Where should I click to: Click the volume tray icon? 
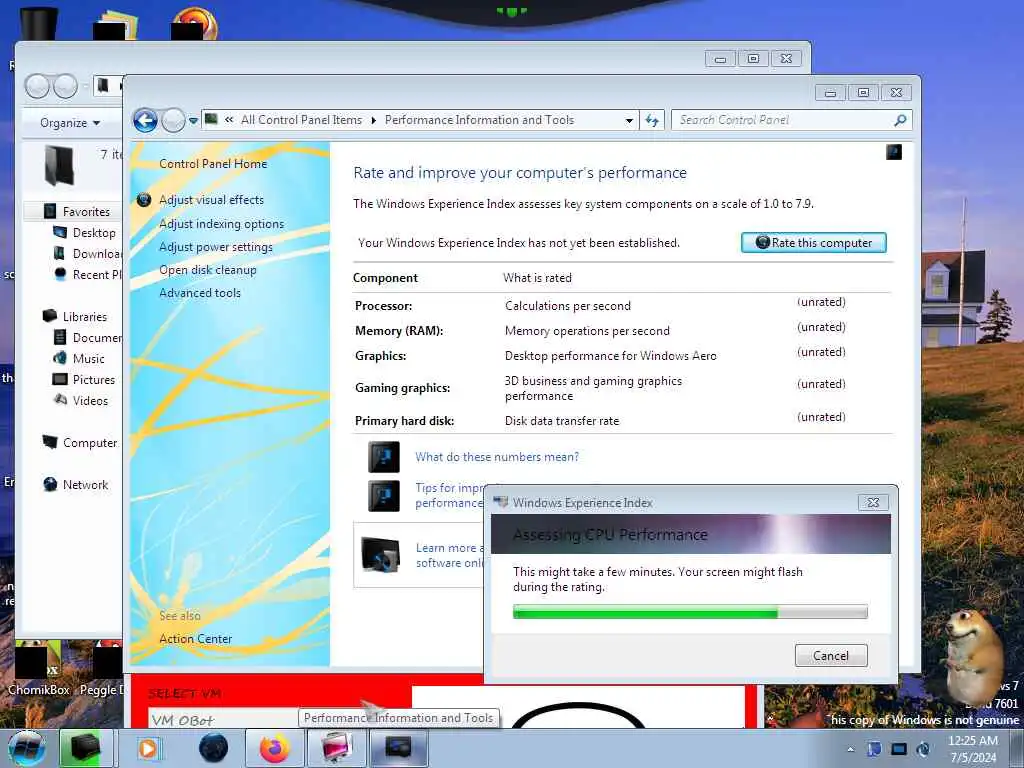(923, 749)
